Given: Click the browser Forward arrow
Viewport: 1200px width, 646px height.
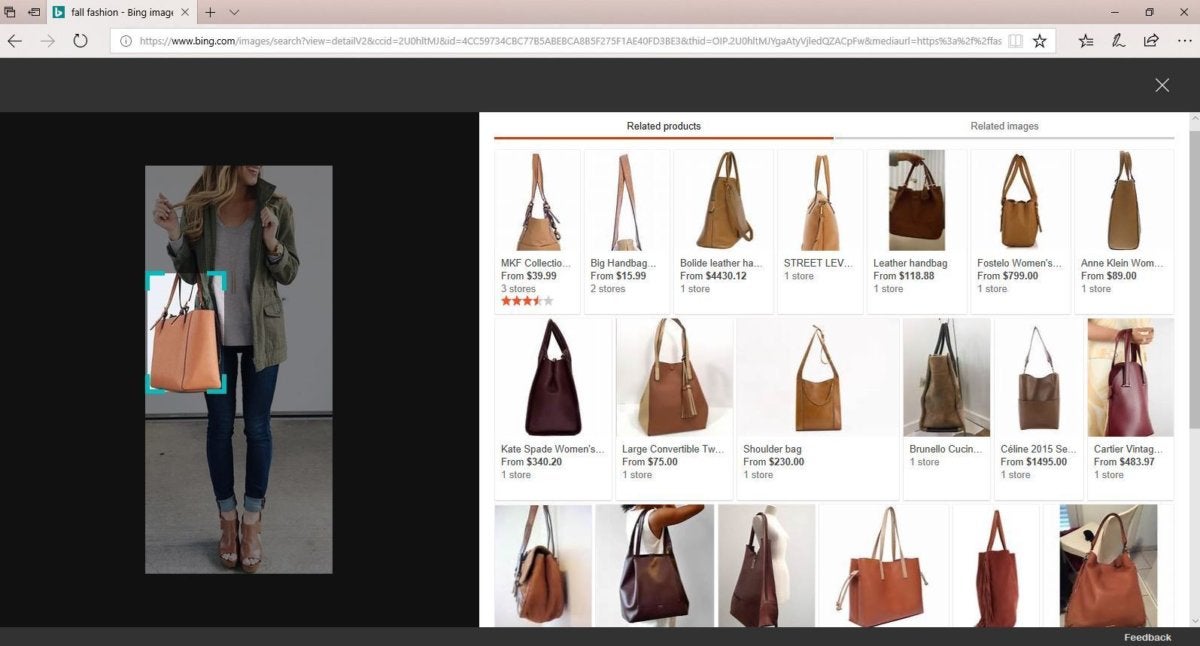Looking at the screenshot, I should (47, 41).
